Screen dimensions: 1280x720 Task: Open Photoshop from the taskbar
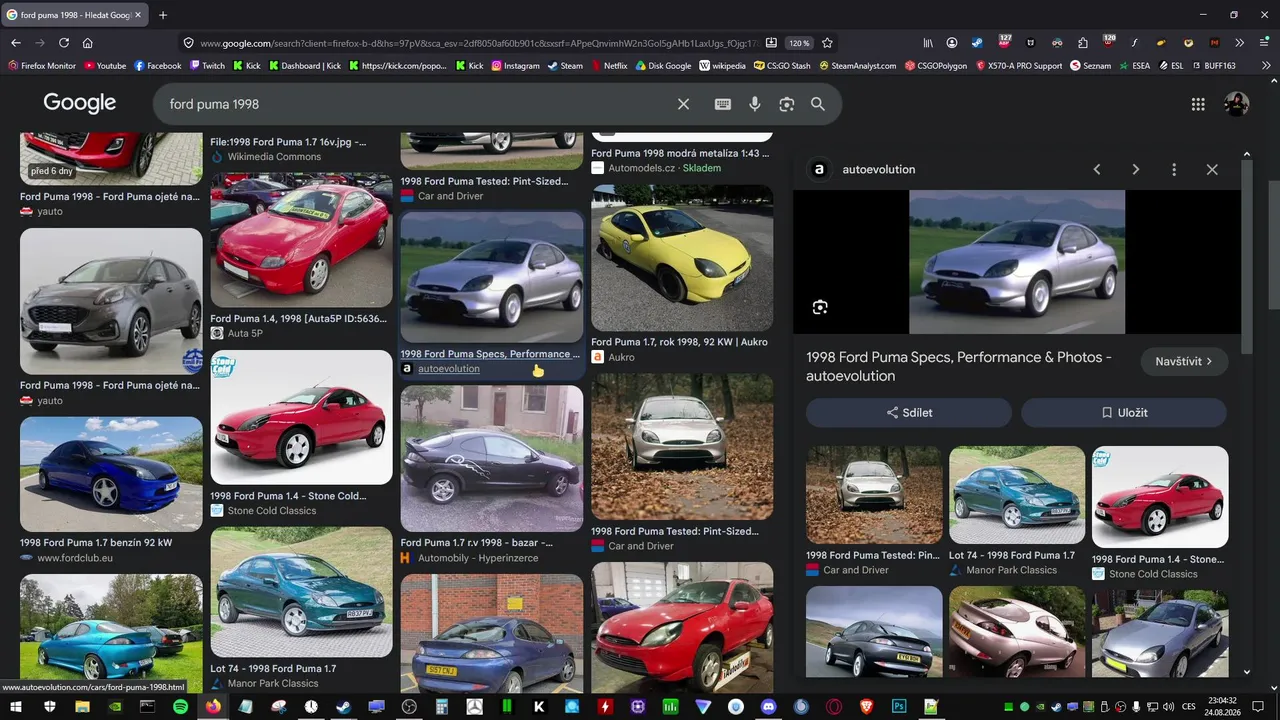899,706
